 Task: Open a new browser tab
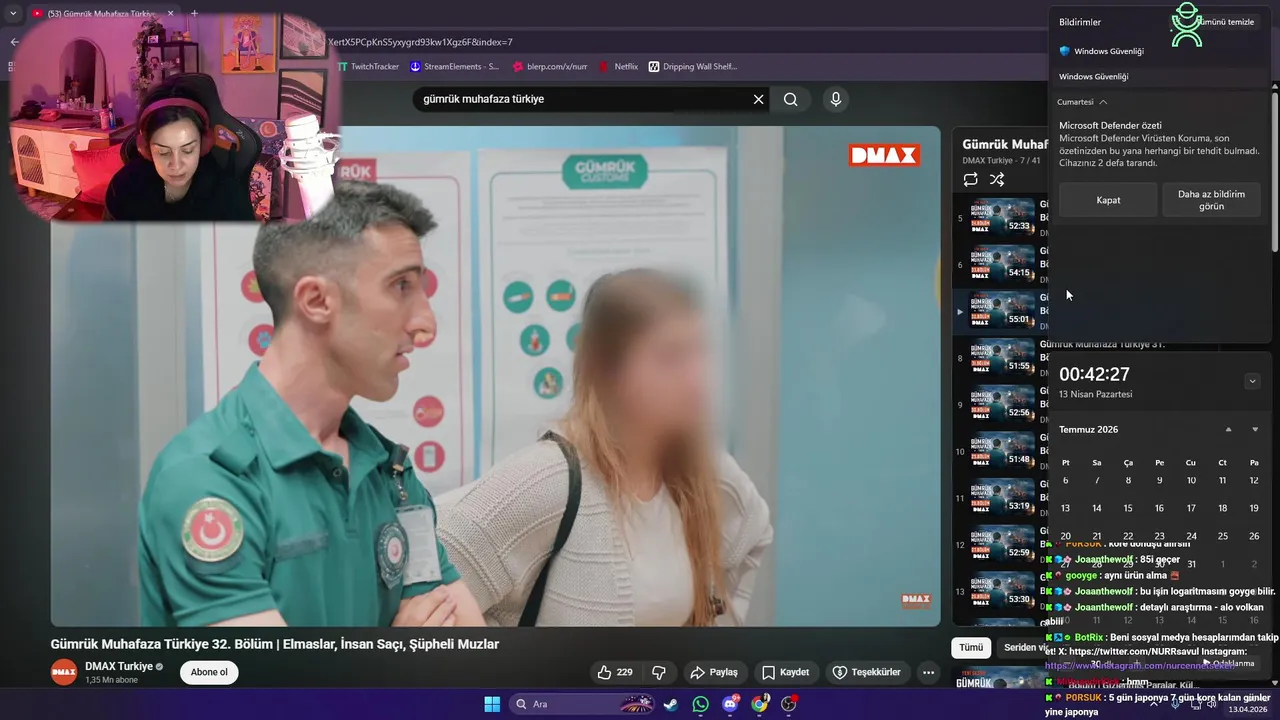194,13
